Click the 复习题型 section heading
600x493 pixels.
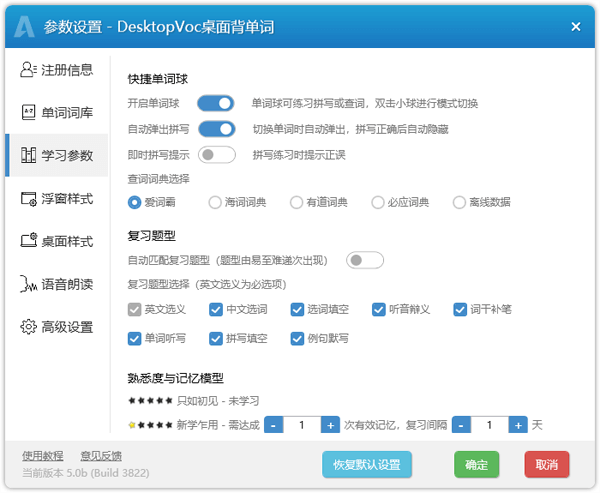pos(152,236)
